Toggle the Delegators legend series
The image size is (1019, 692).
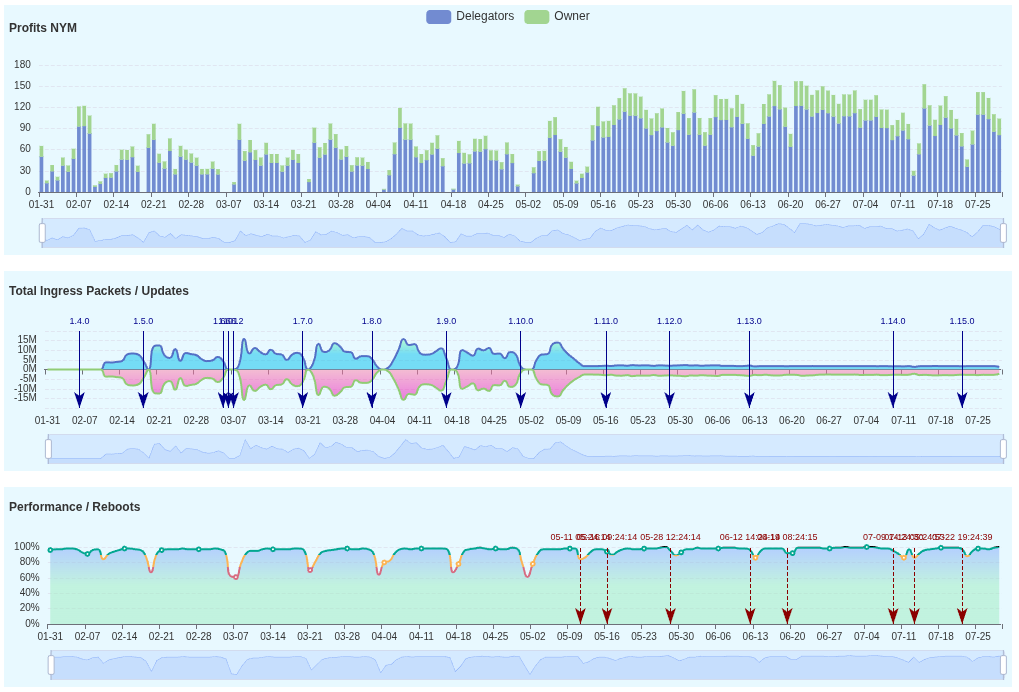click(x=484, y=16)
